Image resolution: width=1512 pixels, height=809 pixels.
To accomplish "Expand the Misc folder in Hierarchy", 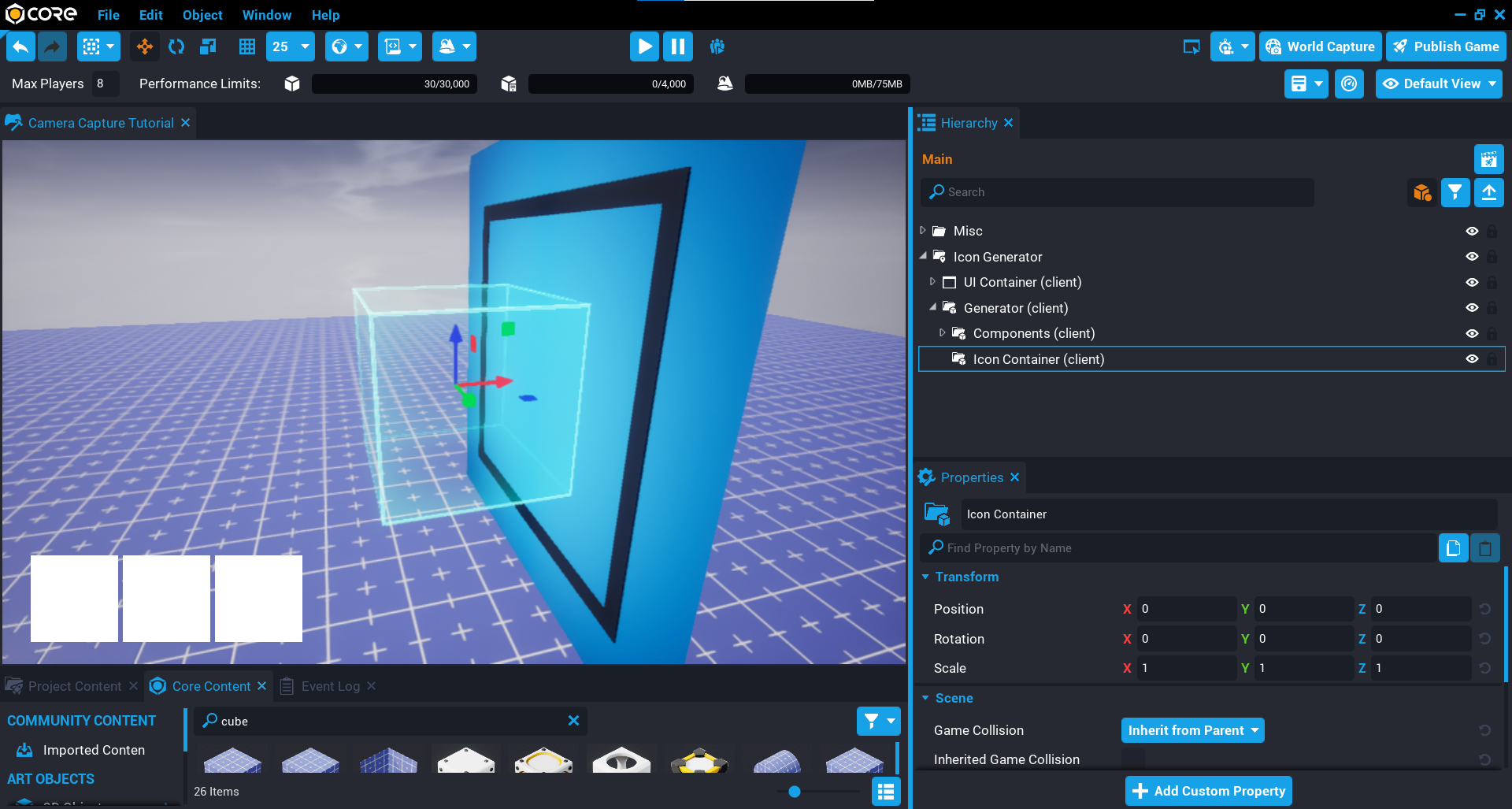I will (x=923, y=231).
